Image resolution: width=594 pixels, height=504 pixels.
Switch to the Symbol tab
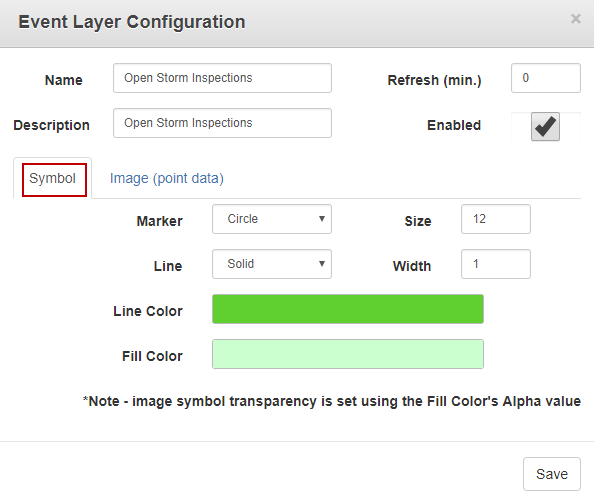pyautogui.click(x=52, y=178)
